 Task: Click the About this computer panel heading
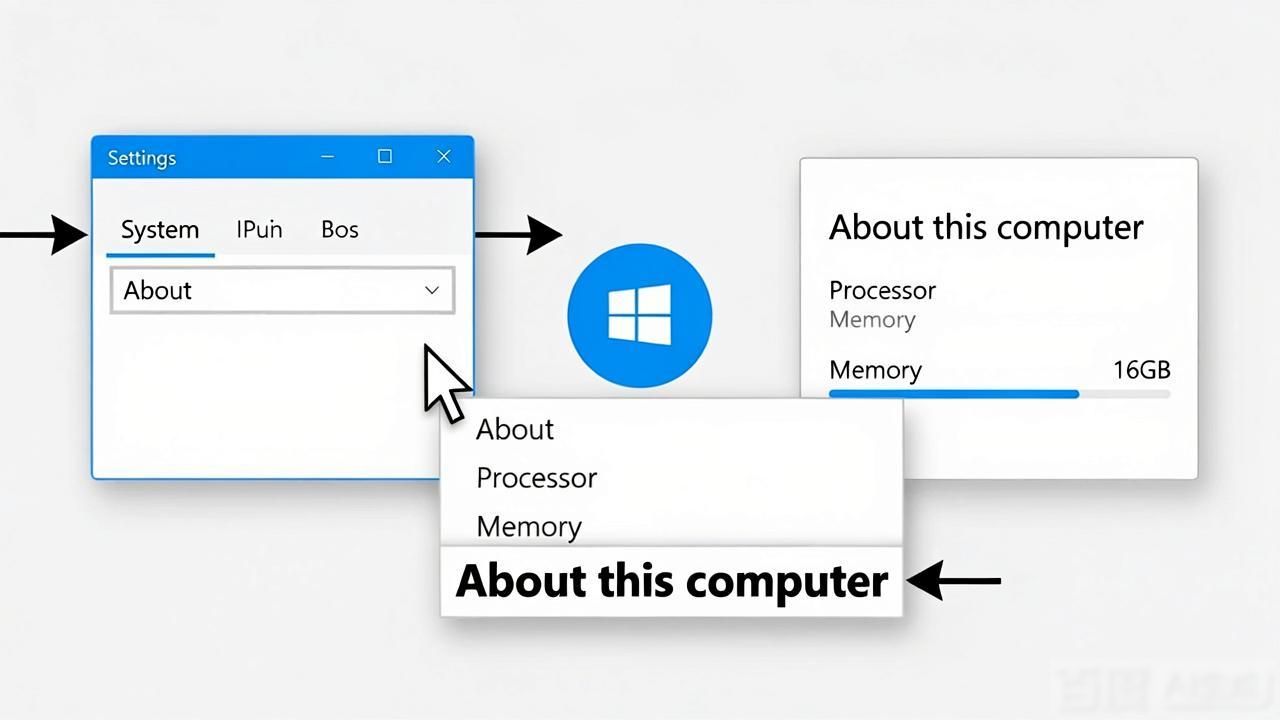(x=986, y=227)
